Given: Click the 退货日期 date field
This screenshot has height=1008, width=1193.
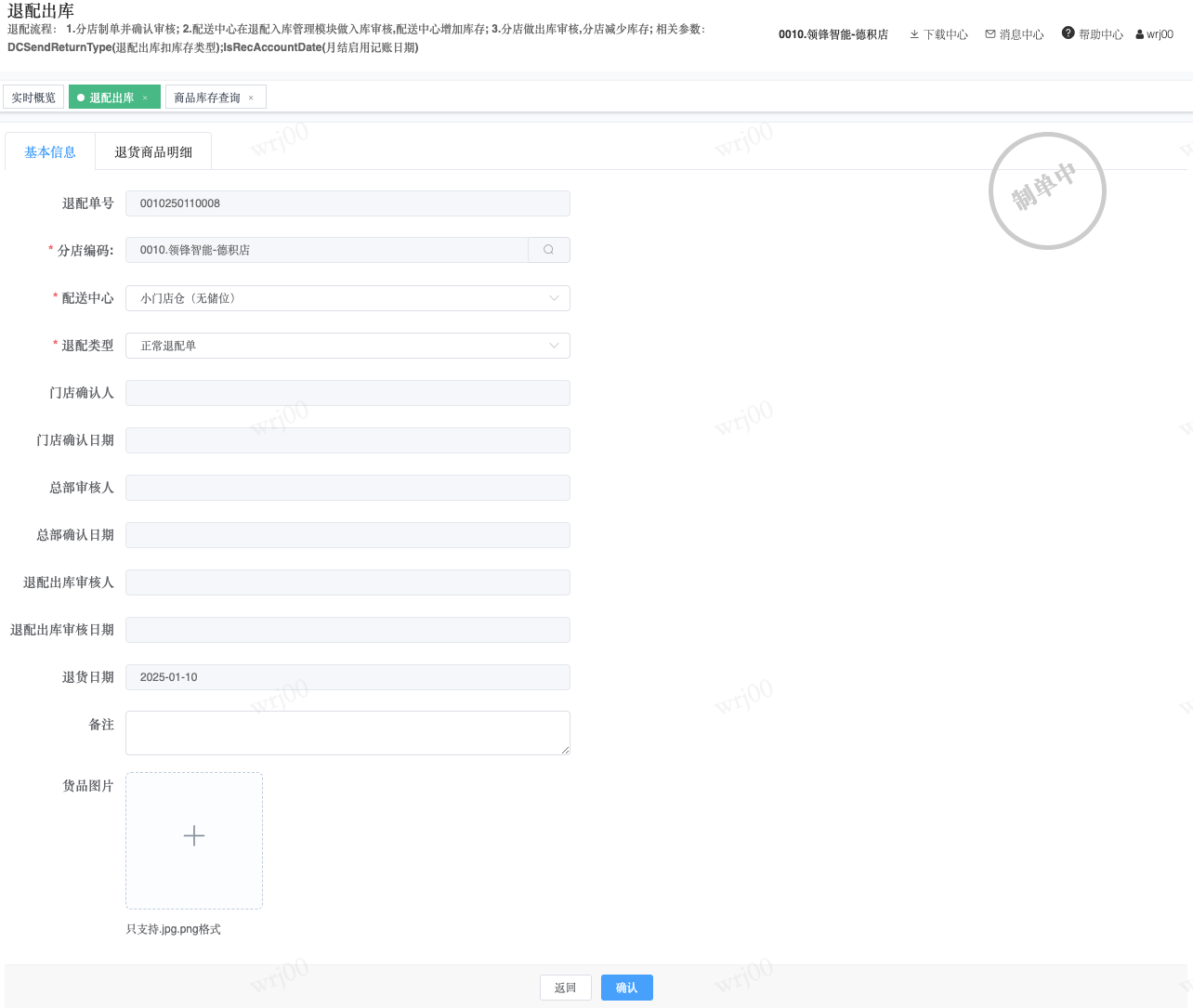Looking at the screenshot, I should [347, 677].
